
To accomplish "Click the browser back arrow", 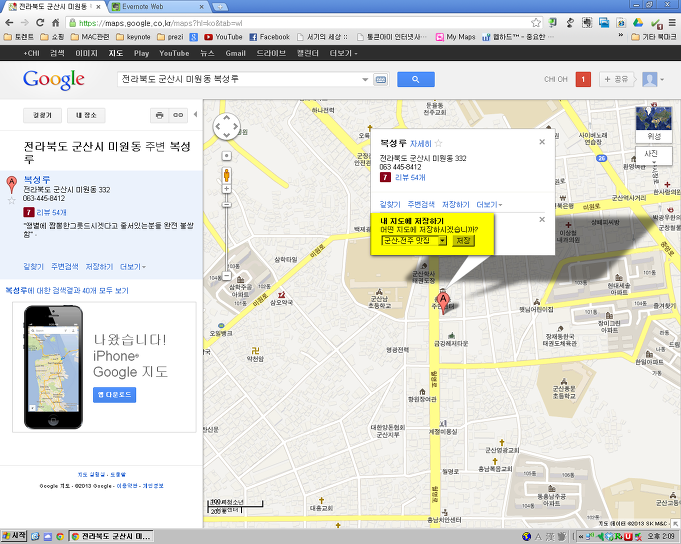I will (9, 23).
